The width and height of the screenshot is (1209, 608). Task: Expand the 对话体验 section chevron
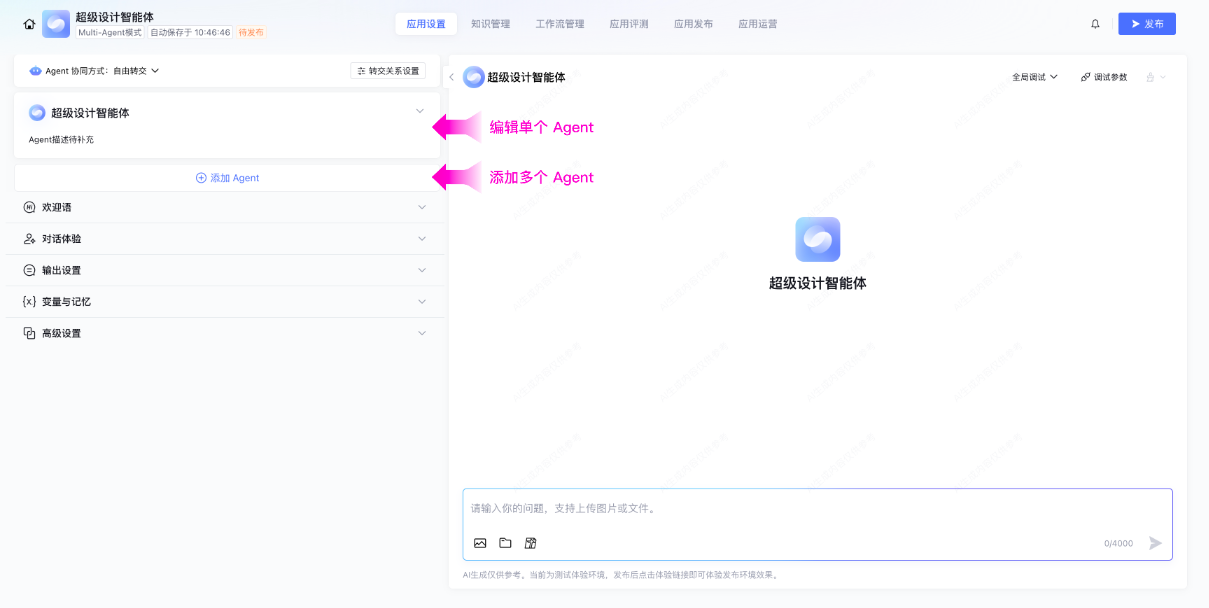coord(422,239)
